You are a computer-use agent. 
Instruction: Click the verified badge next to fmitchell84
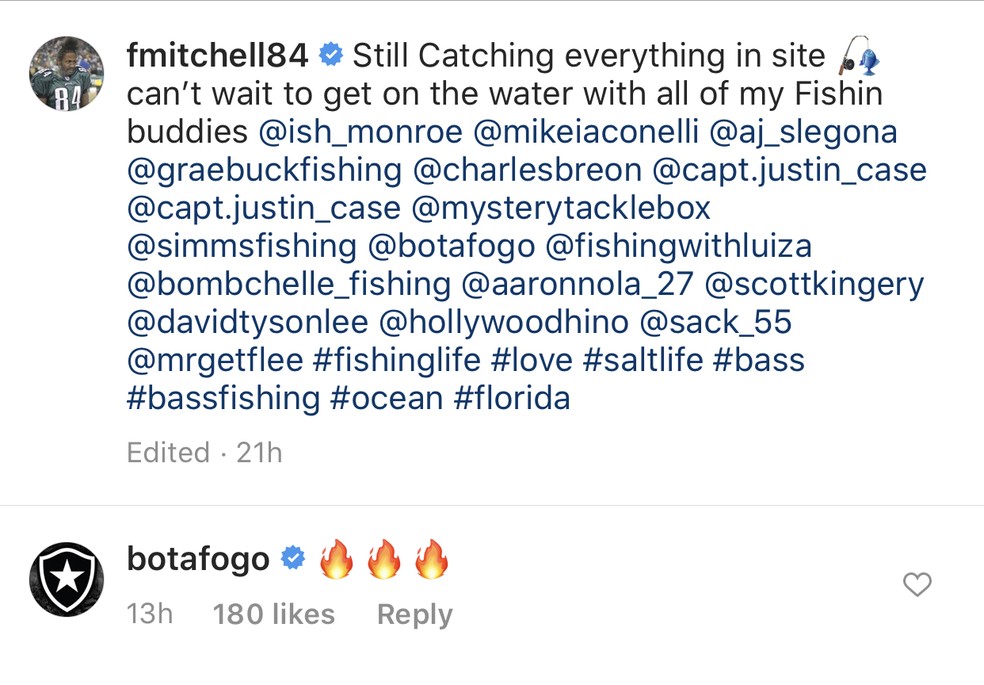(330, 55)
